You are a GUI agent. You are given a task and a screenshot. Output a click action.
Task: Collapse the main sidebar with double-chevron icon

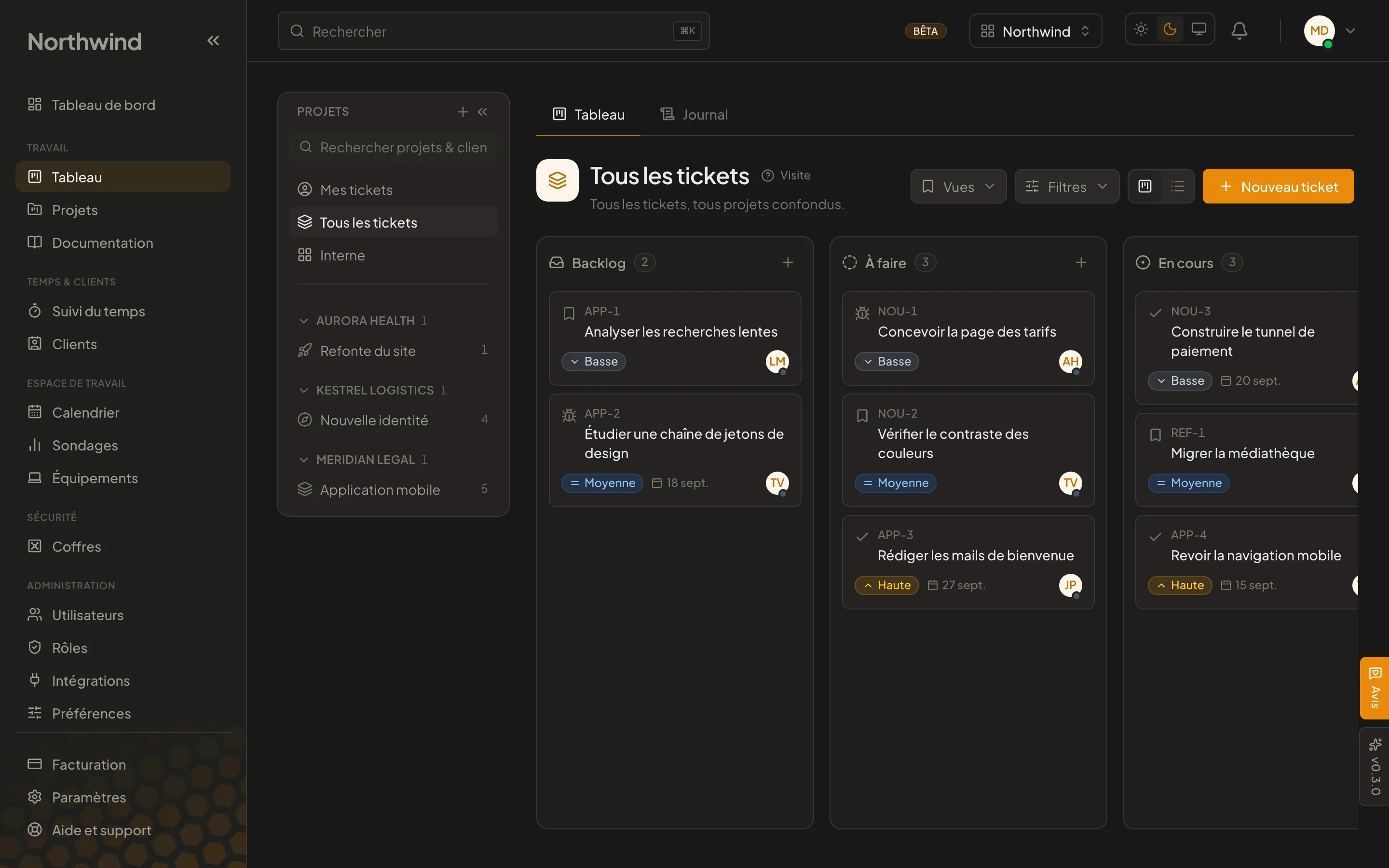(213, 41)
